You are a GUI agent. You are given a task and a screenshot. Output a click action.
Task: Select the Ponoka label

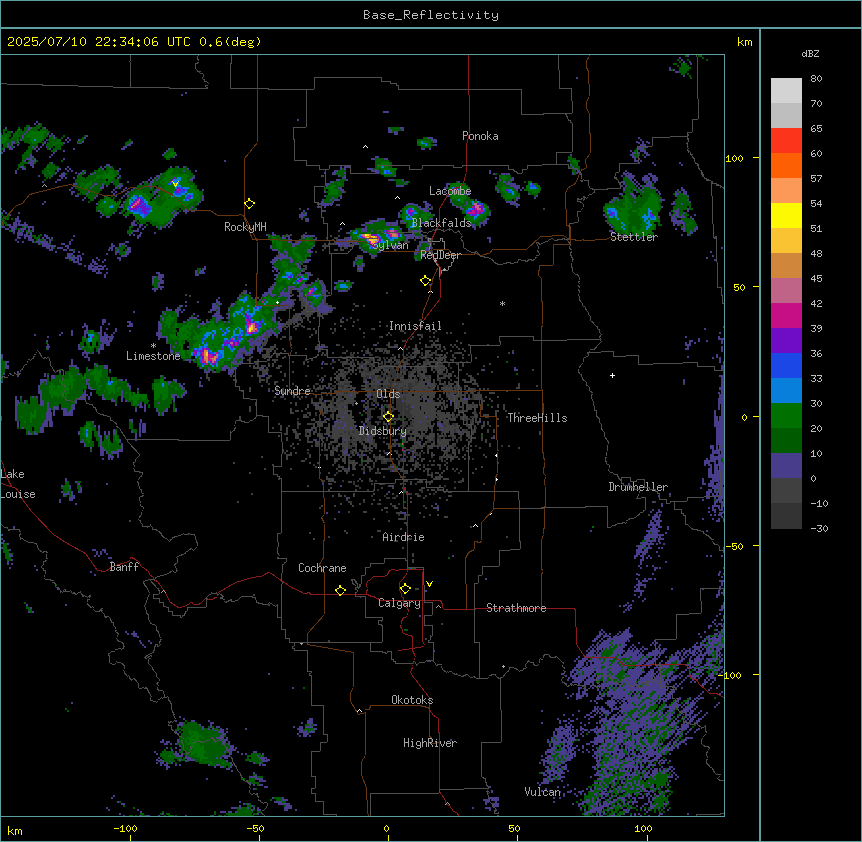pyautogui.click(x=480, y=136)
